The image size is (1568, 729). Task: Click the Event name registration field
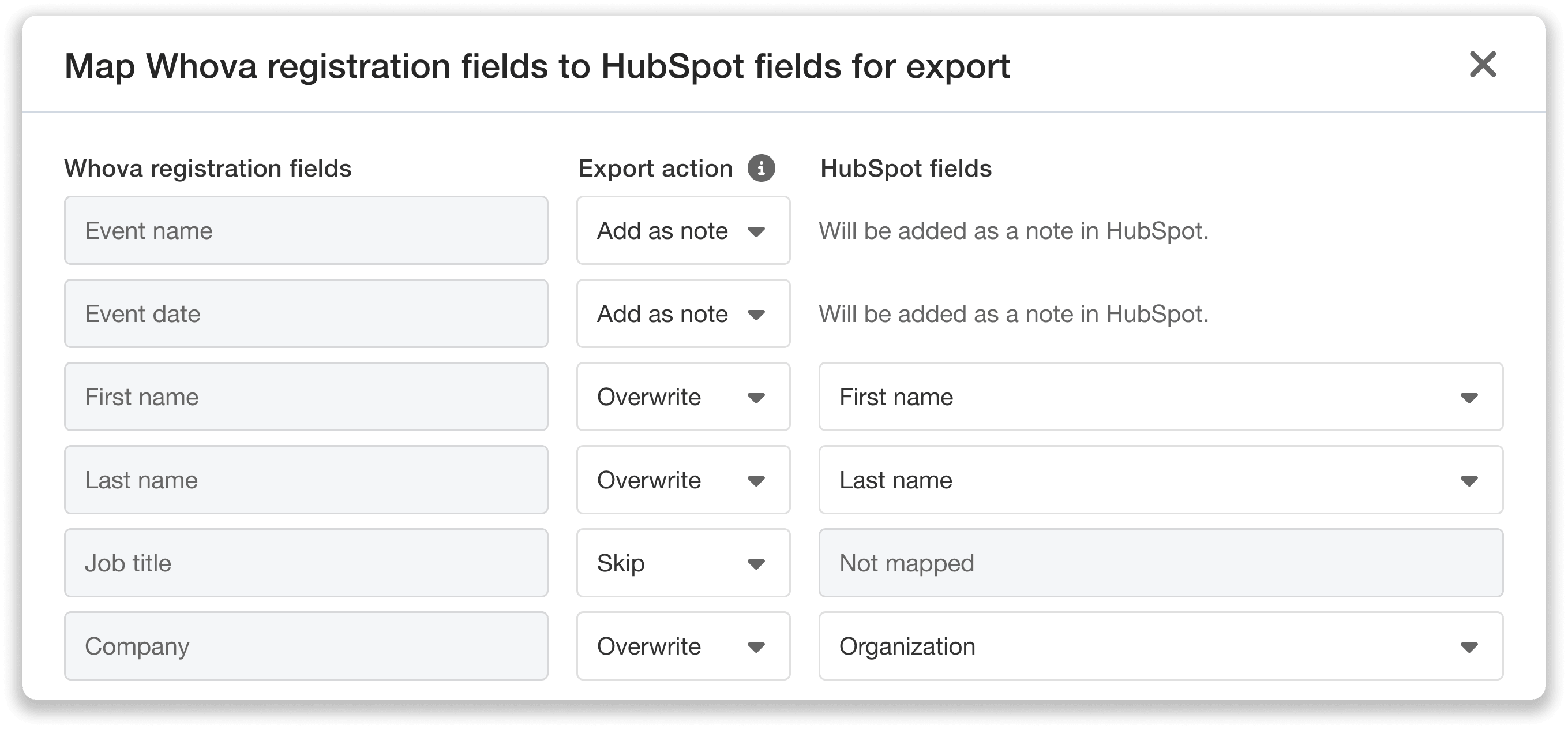tap(306, 230)
